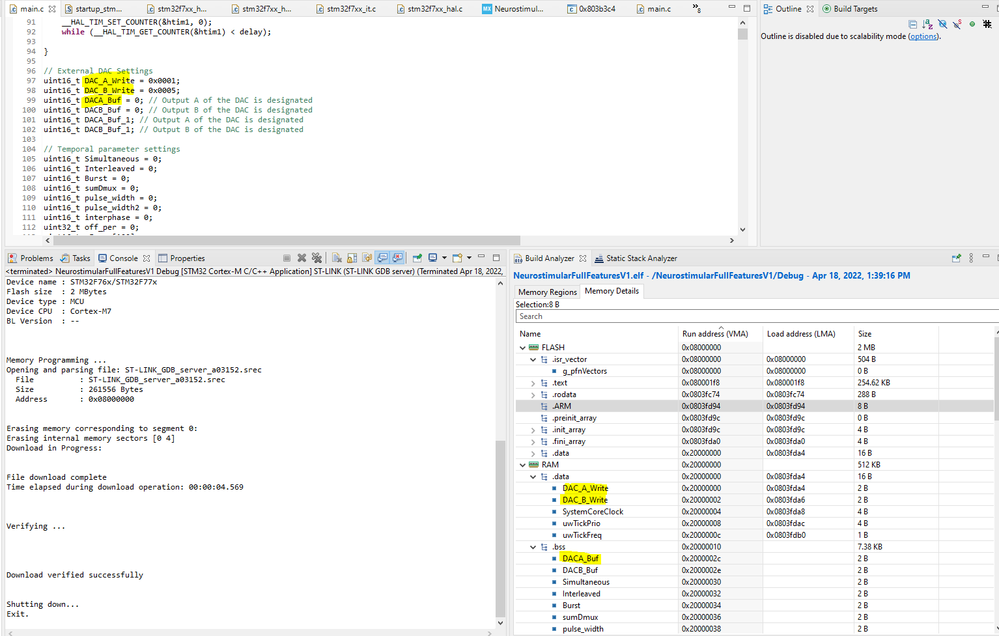Open Display Selected Console dropdown arrow
The height and width of the screenshot is (636, 999).
click(x=444, y=258)
